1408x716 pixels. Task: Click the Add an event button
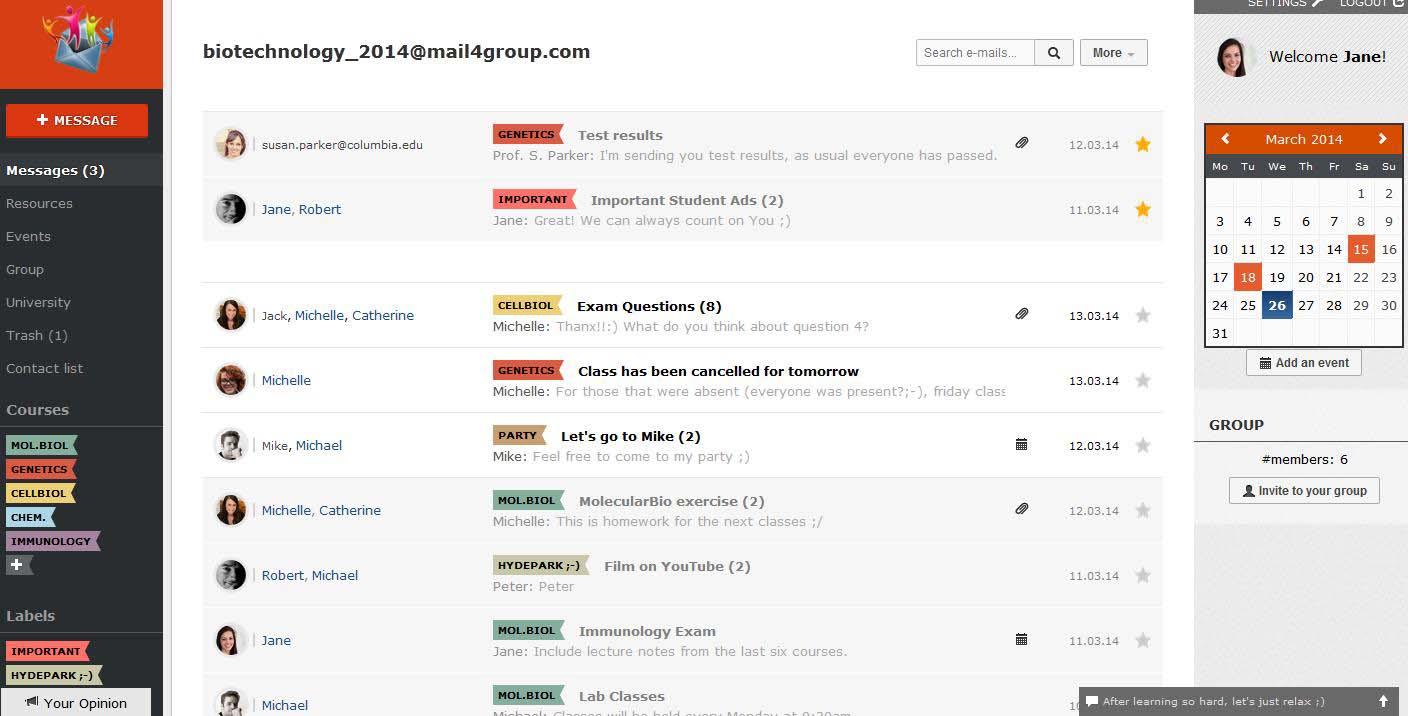pyautogui.click(x=1304, y=363)
